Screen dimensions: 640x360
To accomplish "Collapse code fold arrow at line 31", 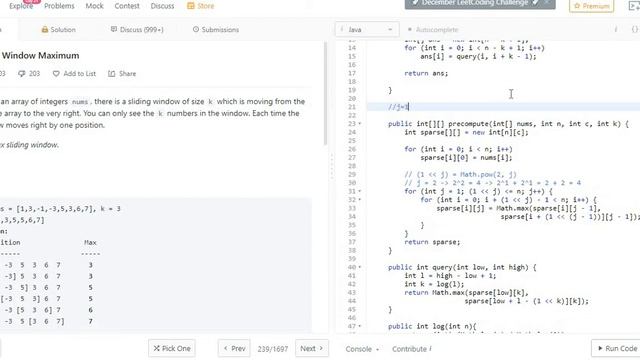I will (360, 191).
